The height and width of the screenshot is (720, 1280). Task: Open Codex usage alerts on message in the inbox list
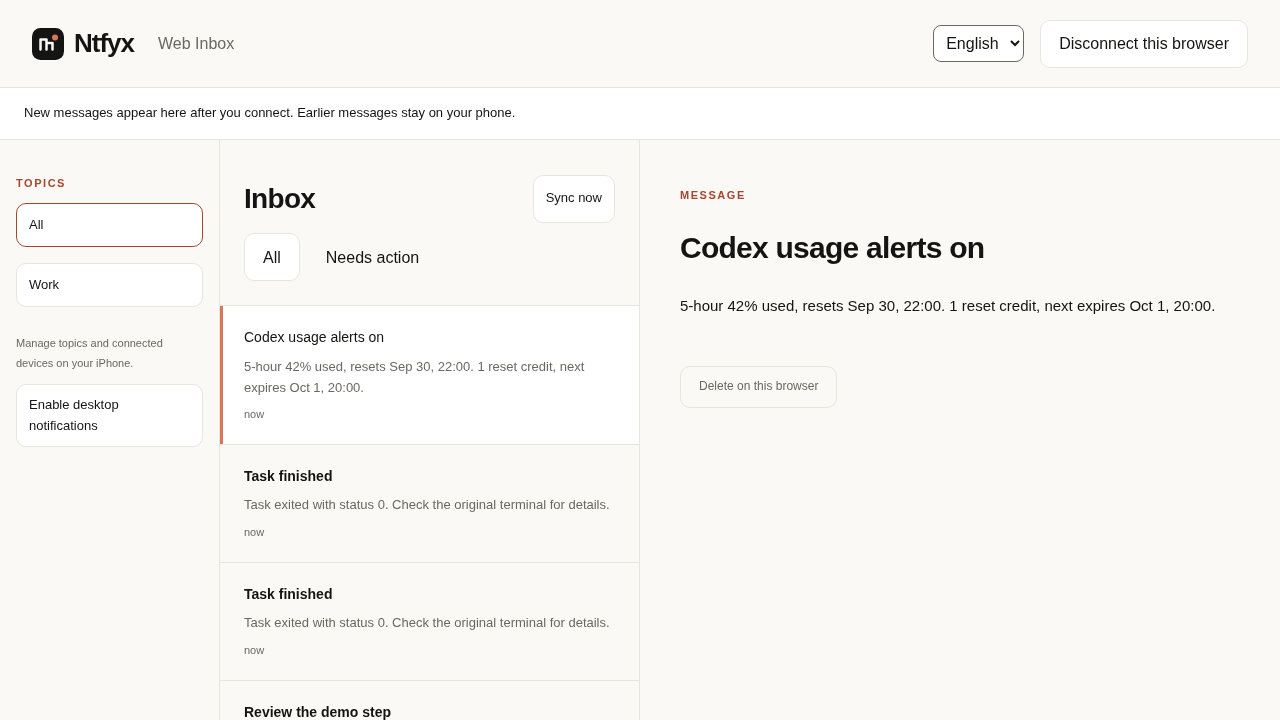pos(430,375)
